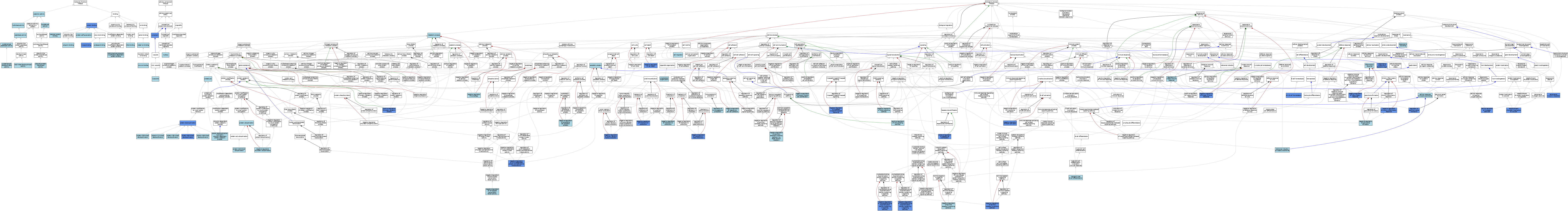Click the protein K29-linked deubiquitination node
Viewport: 1568px width, 211px height.
(143, 137)
